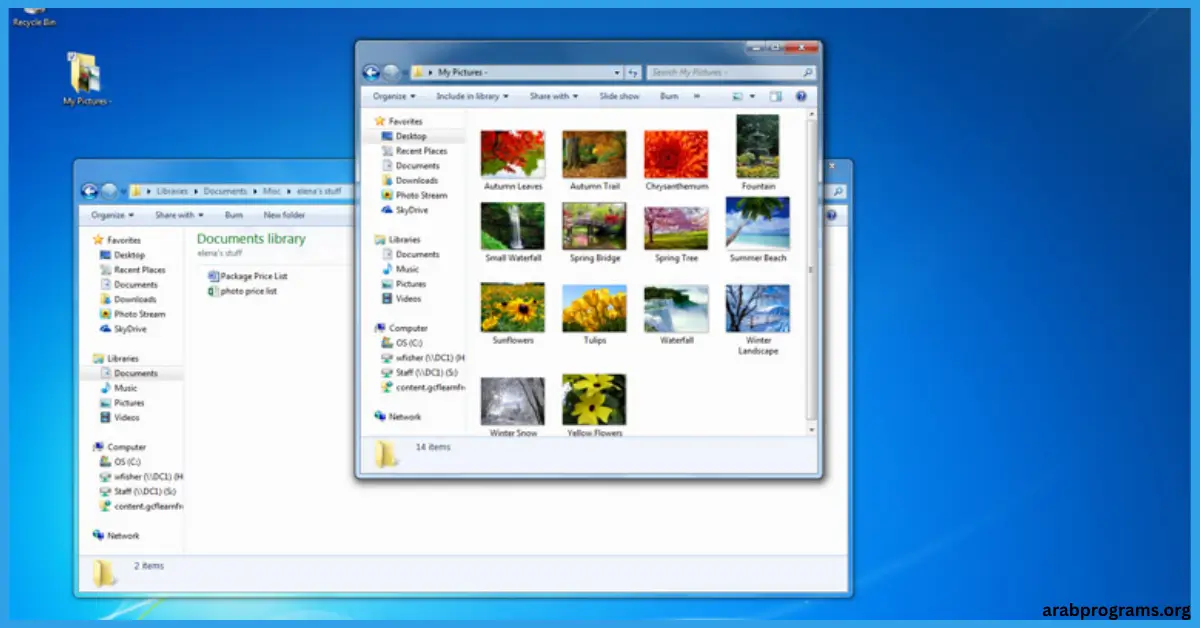Open the My Pictures desktop shortcut
Viewport: 1200px width, 628px height.
click(x=86, y=80)
